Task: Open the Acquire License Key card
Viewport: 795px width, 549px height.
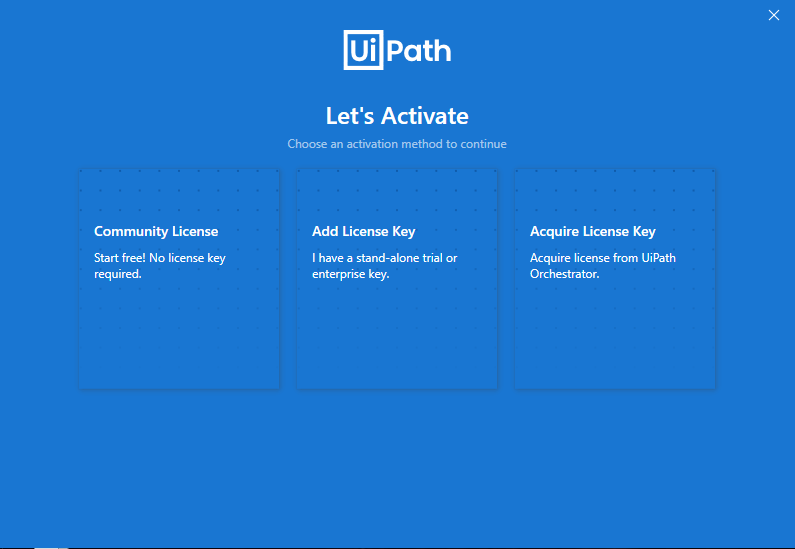Action: coord(615,279)
